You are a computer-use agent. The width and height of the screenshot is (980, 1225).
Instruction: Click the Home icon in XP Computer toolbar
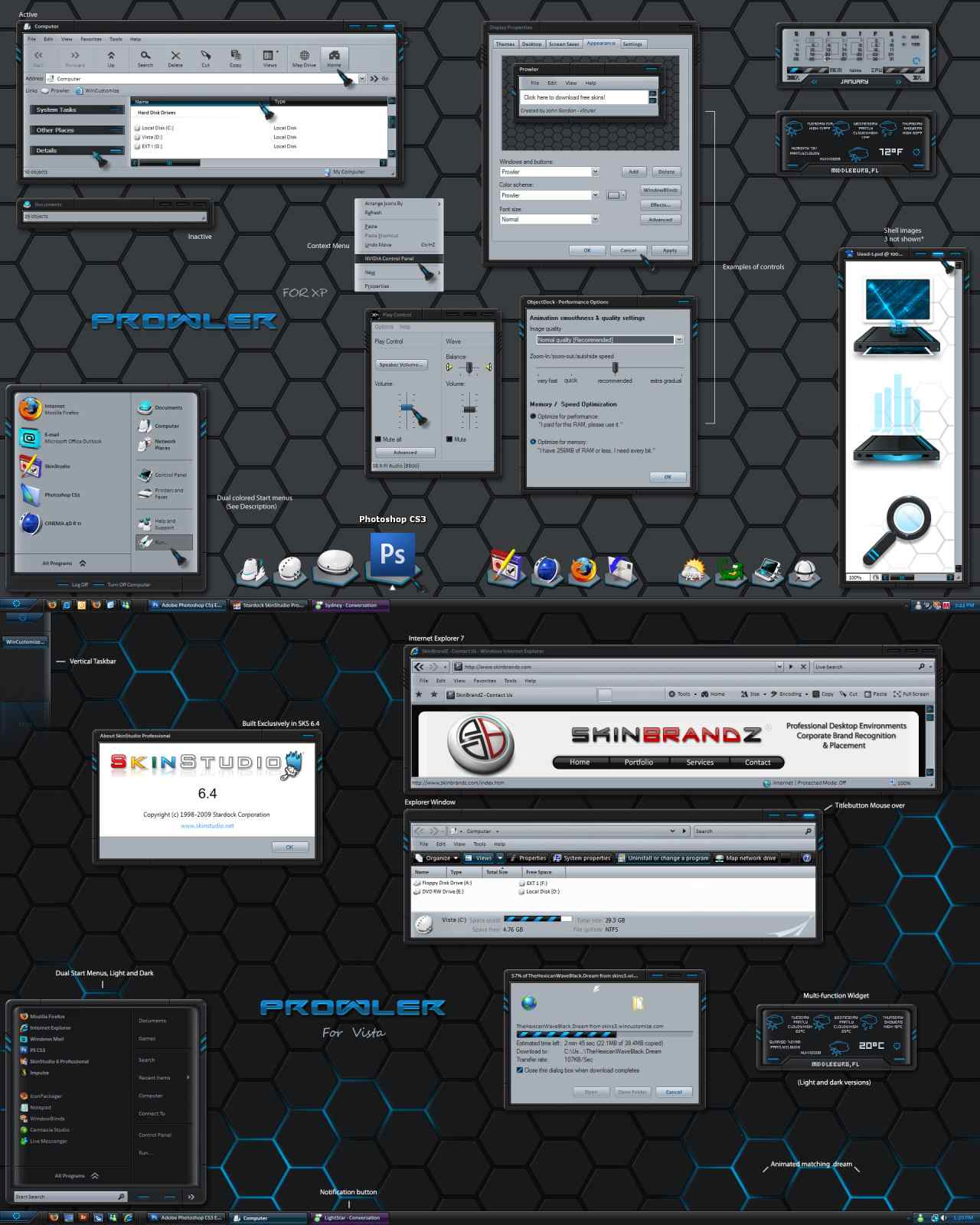coord(334,55)
